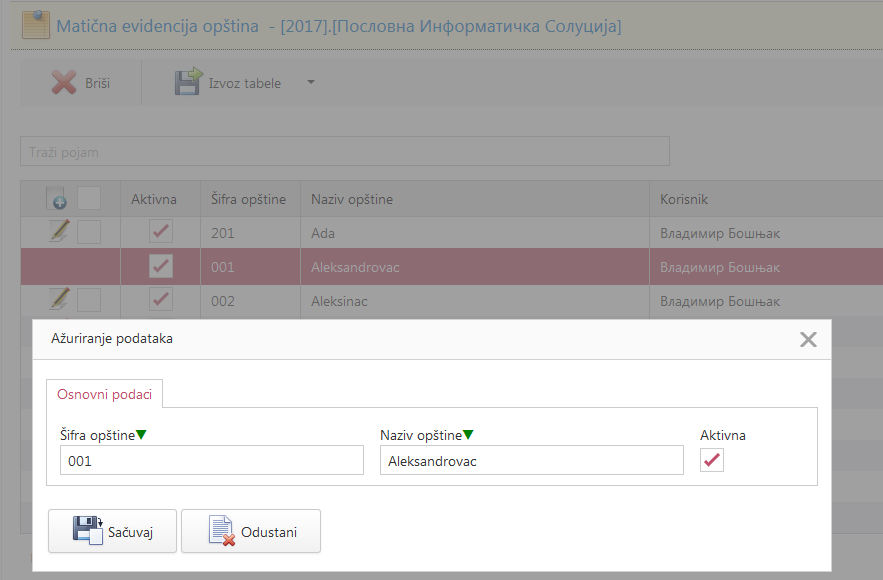
Task: Check the row selection box for Aleksinac
Action: pyautogui.click(x=89, y=299)
